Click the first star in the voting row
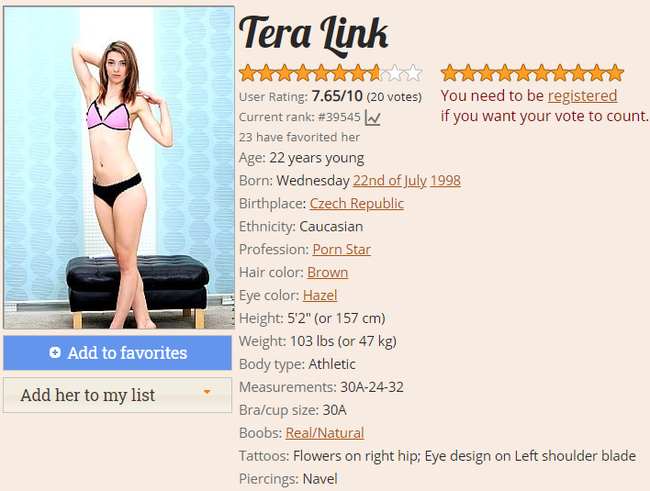 point(449,73)
